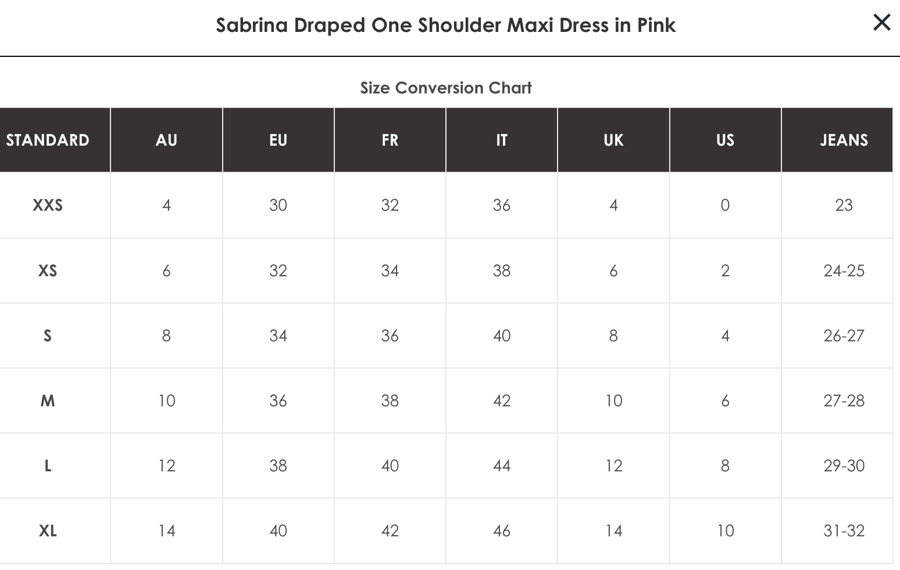Click the dress title text
This screenshot has height=570, width=900.
[445, 25]
